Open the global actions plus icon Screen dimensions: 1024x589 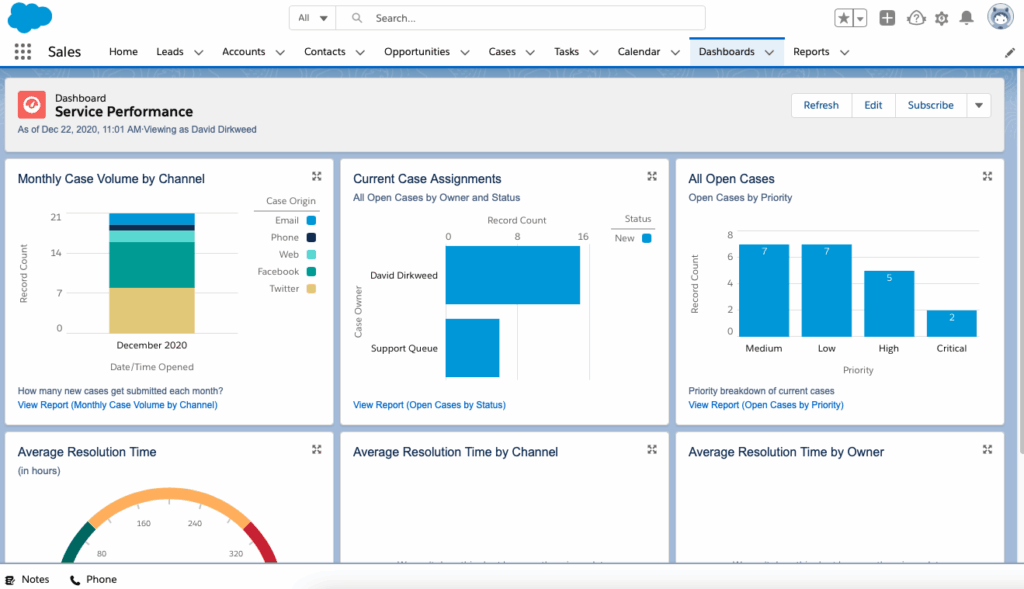(x=887, y=18)
